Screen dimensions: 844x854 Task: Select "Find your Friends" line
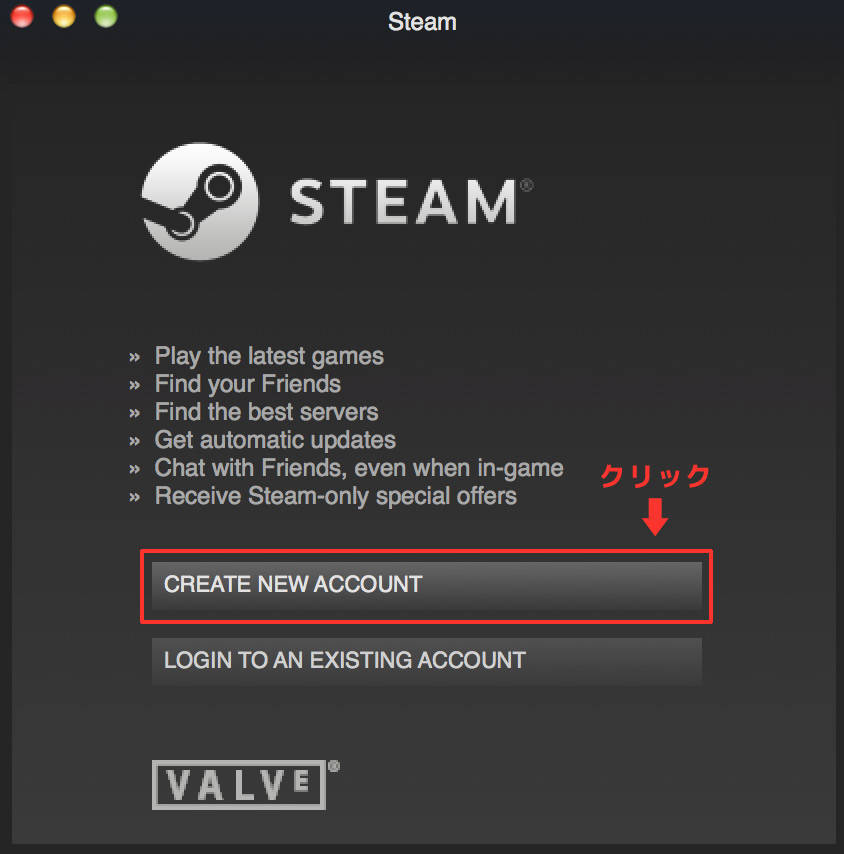[248, 385]
